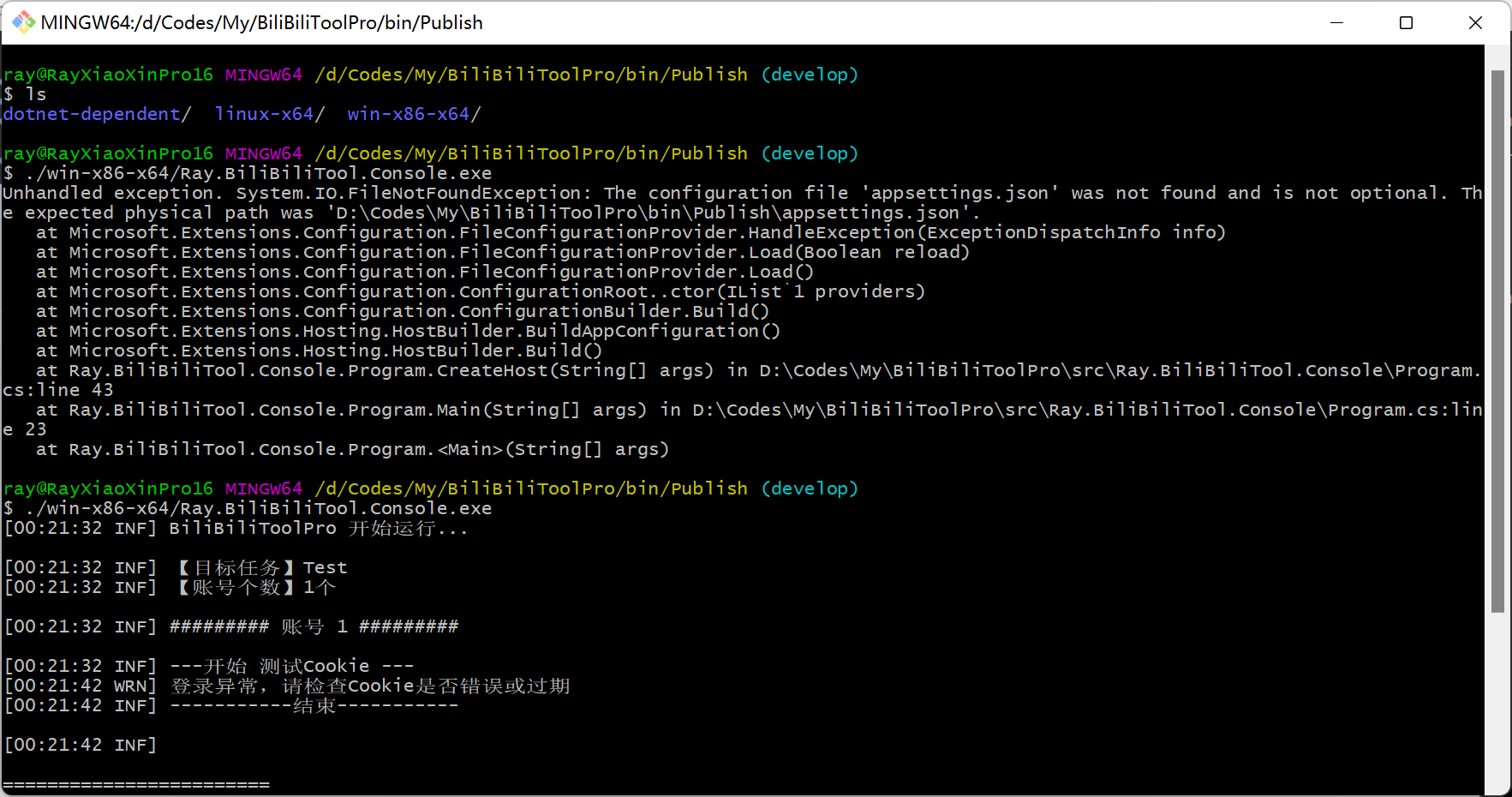Click the appsettings.json filename in the error message
This screenshot has width=1512, height=797.
pyautogui.click(x=958, y=192)
